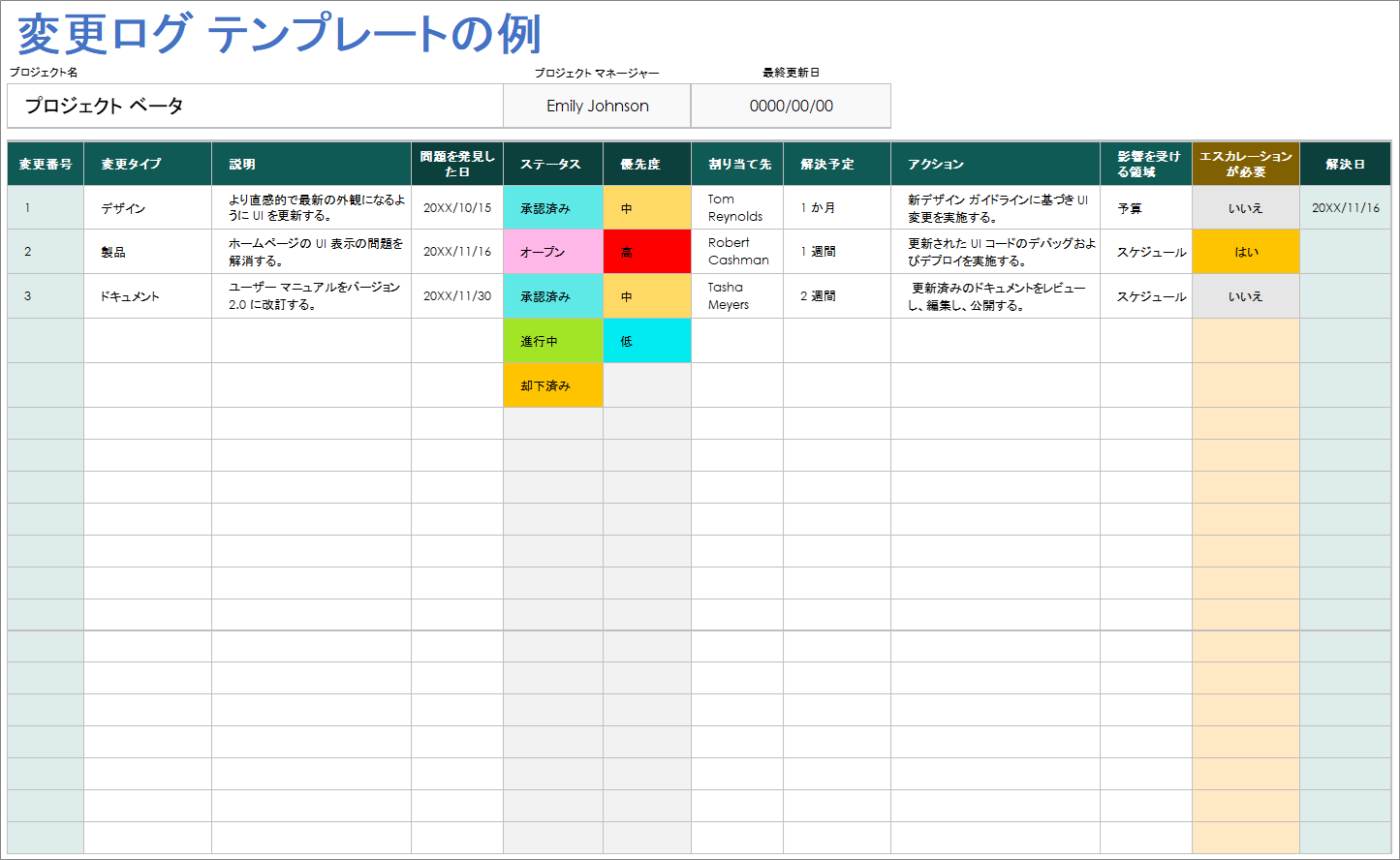Click change number 2 cell
The height and width of the screenshot is (860, 1400).
click(46, 252)
